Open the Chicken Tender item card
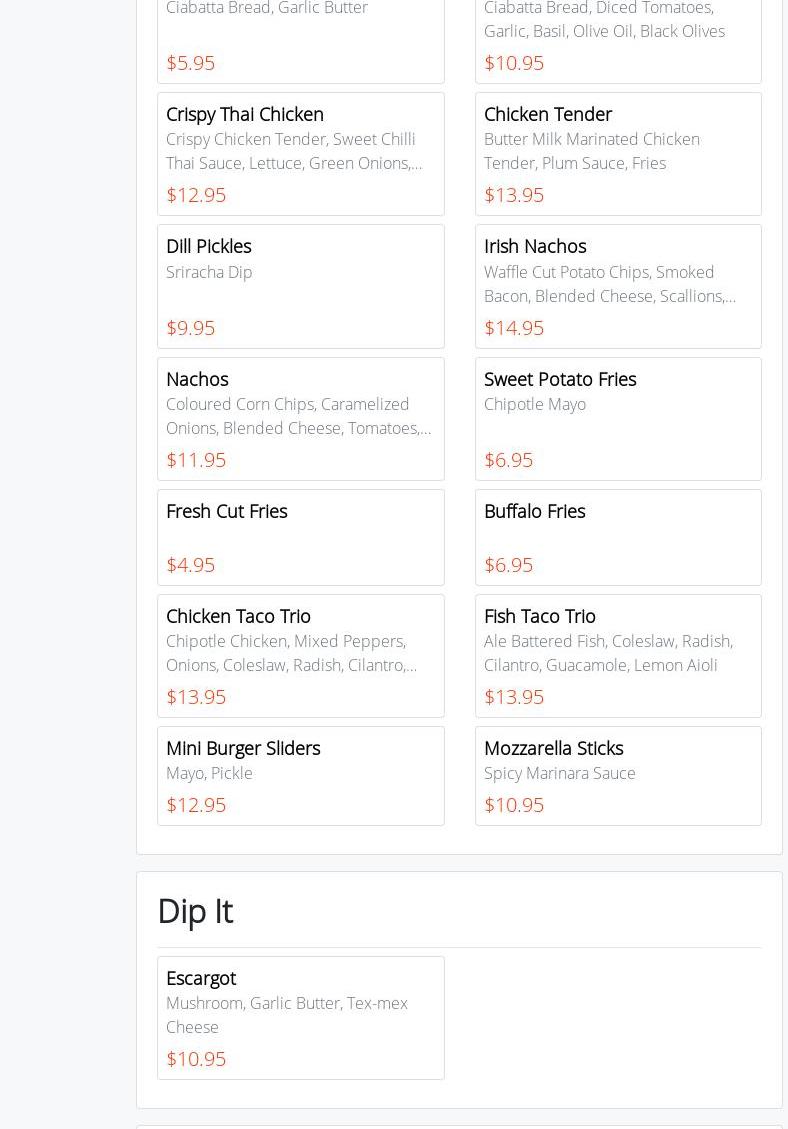 coord(618,154)
